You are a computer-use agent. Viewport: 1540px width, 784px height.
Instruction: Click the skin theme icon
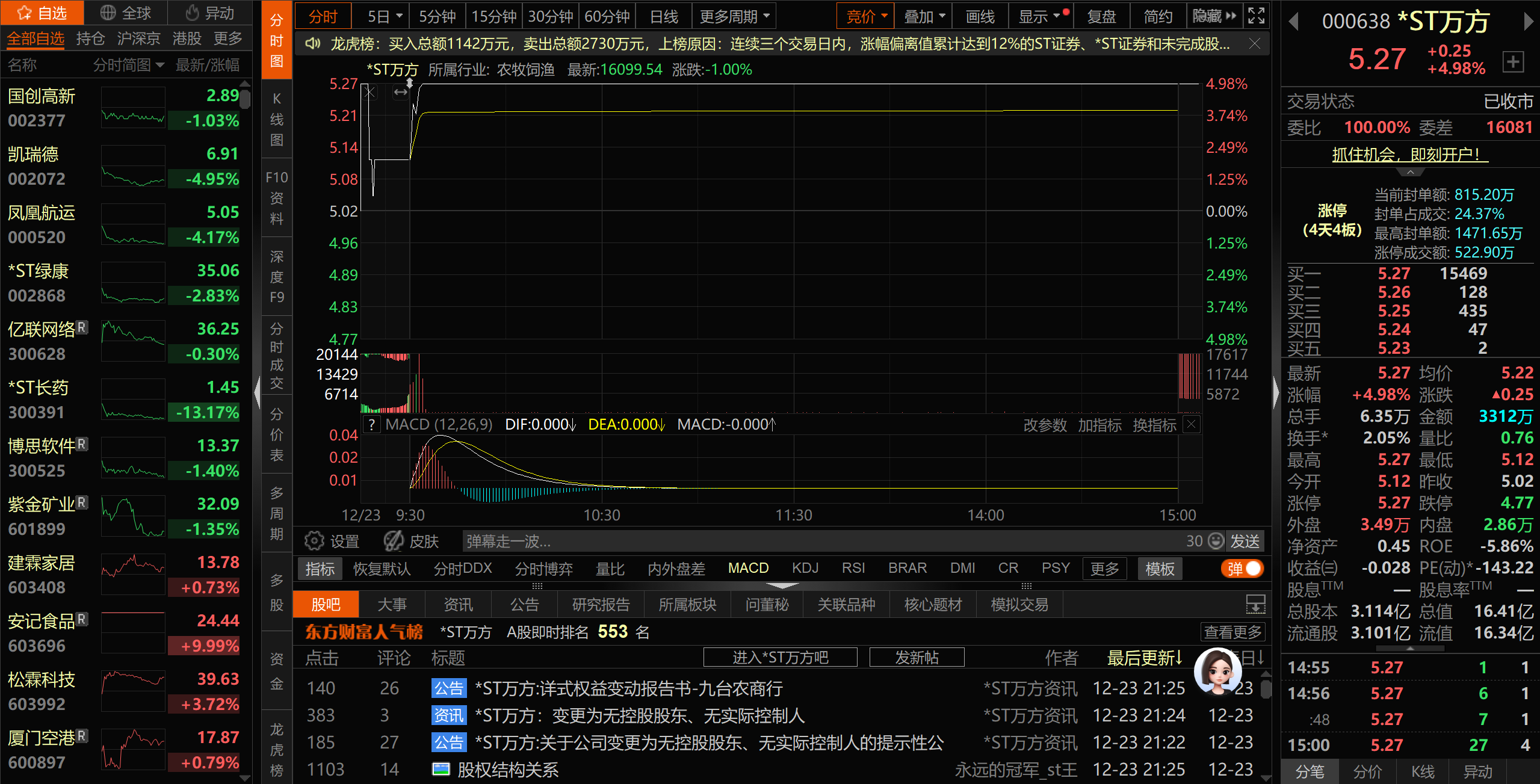click(394, 541)
